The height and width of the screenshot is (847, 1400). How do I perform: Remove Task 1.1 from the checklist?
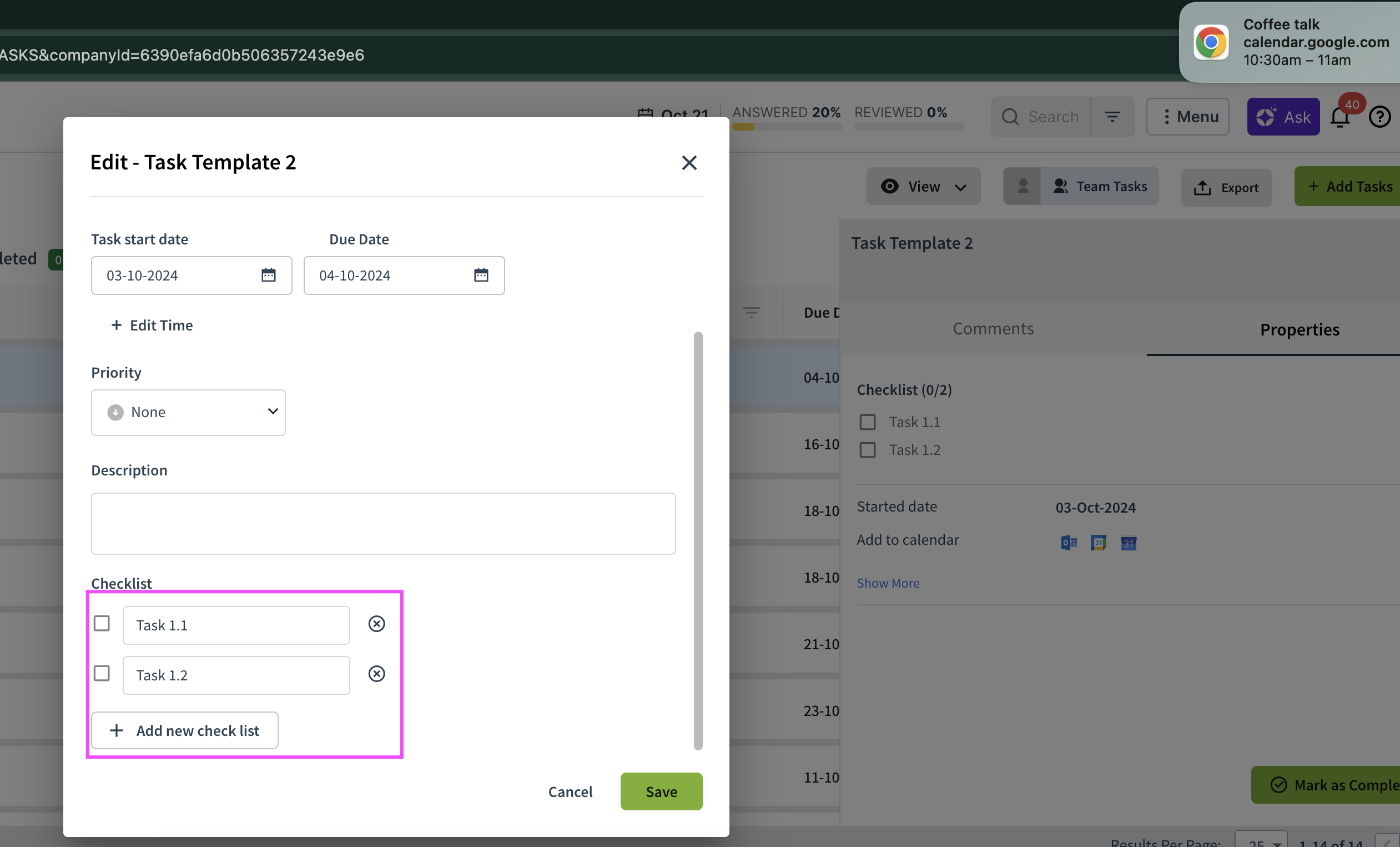pos(377,624)
